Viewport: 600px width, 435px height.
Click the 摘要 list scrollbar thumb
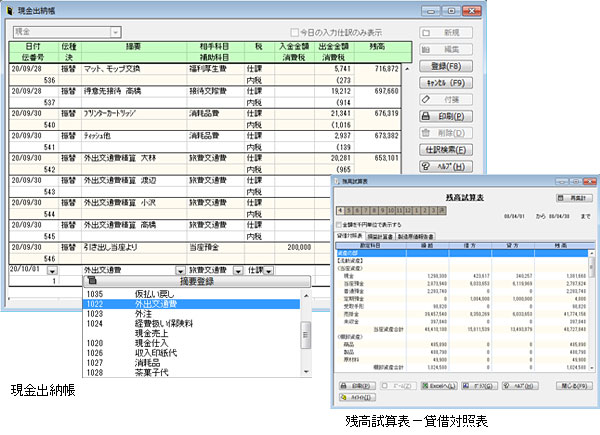point(306,335)
